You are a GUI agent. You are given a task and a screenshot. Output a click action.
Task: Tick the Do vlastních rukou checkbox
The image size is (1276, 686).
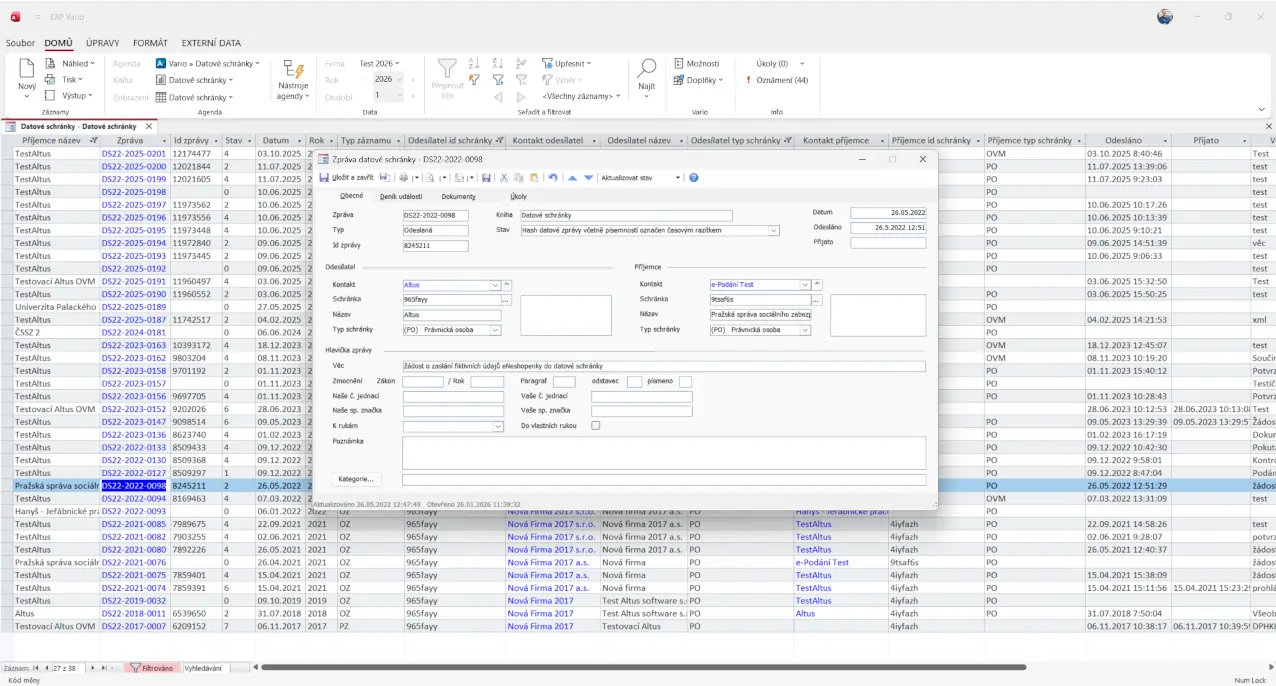tap(596, 426)
